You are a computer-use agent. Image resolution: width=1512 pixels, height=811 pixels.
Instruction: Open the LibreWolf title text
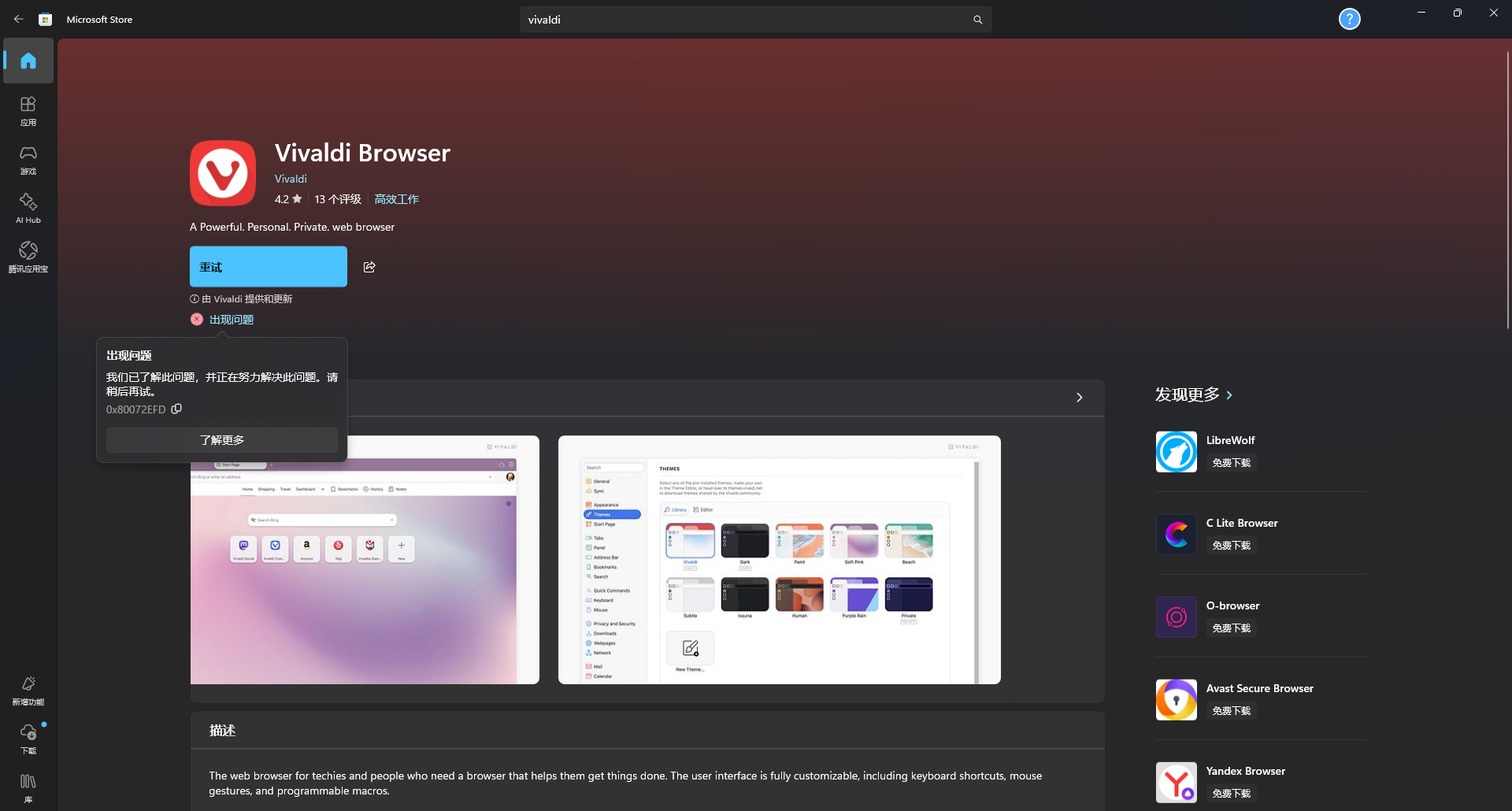(x=1230, y=440)
